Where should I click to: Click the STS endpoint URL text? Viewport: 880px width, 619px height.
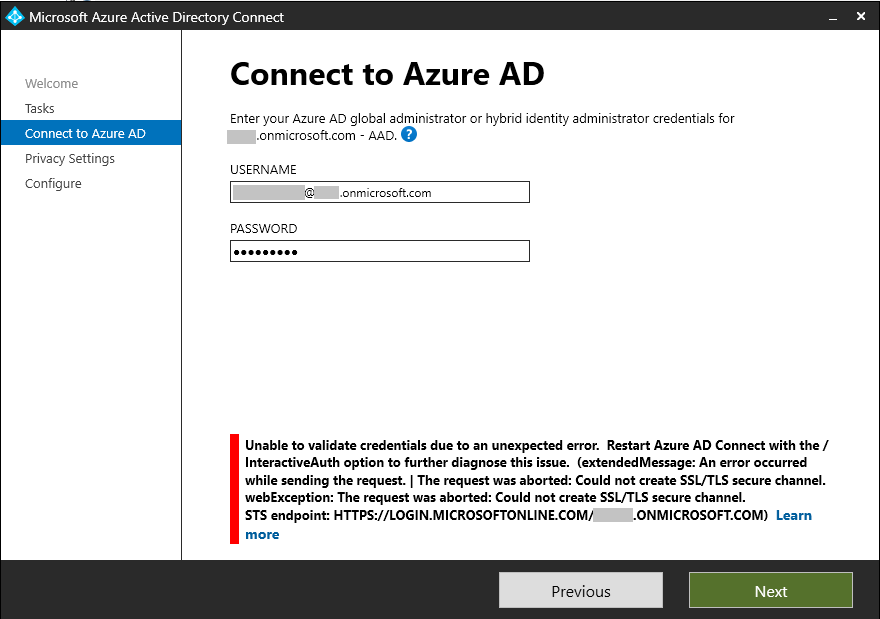point(550,515)
